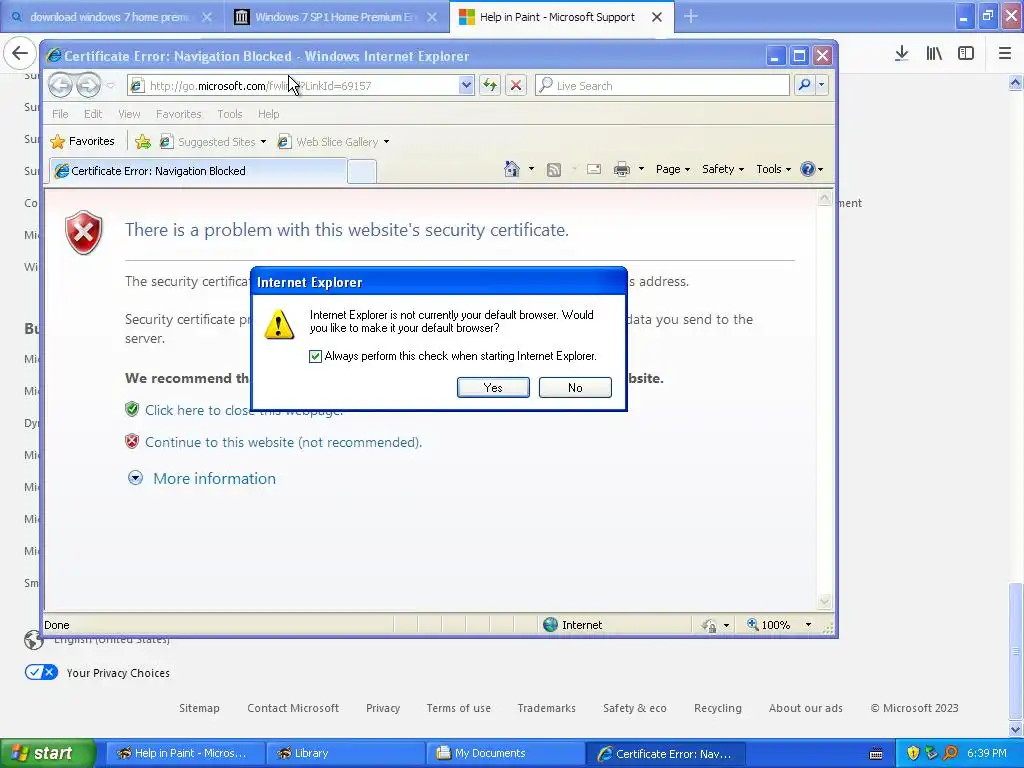
Task: Switch to Windows 7 SP1 Home Premium tab
Action: pyautogui.click(x=336, y=17)
